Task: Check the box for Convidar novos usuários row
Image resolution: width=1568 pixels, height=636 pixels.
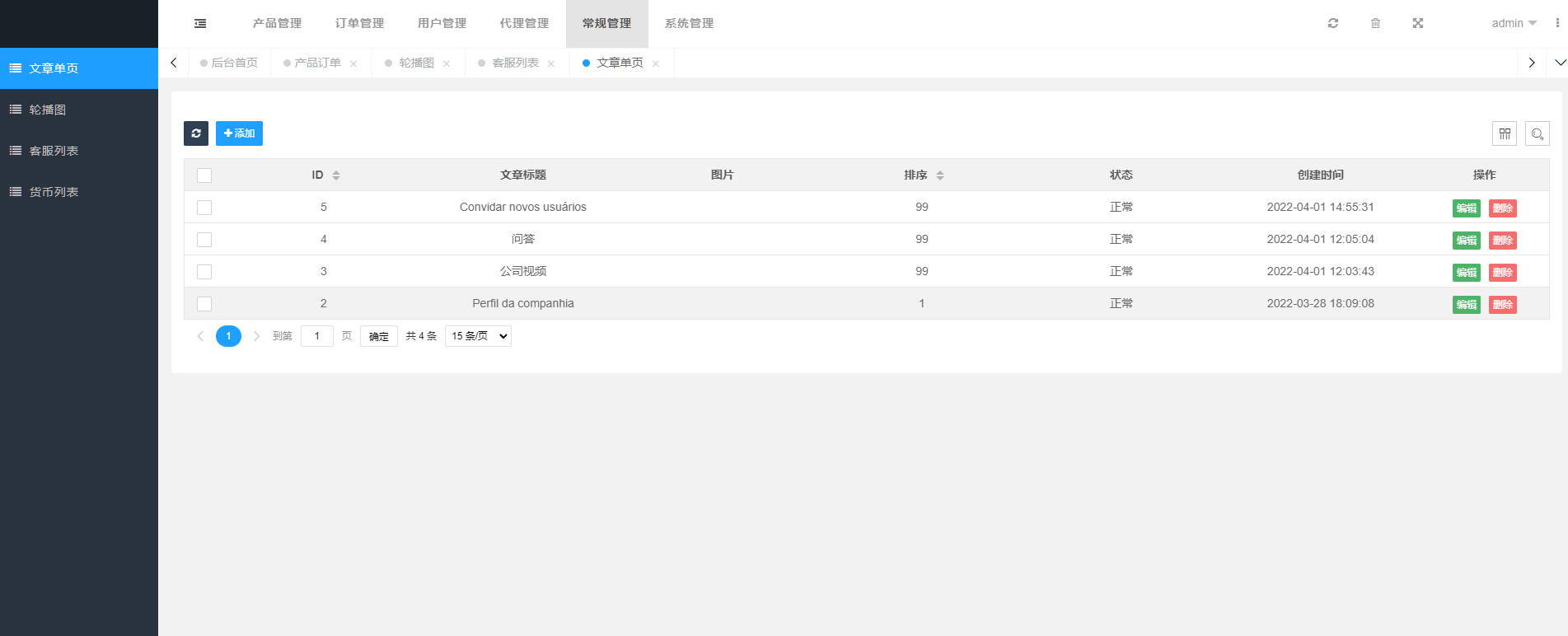Action: point(204,208)
